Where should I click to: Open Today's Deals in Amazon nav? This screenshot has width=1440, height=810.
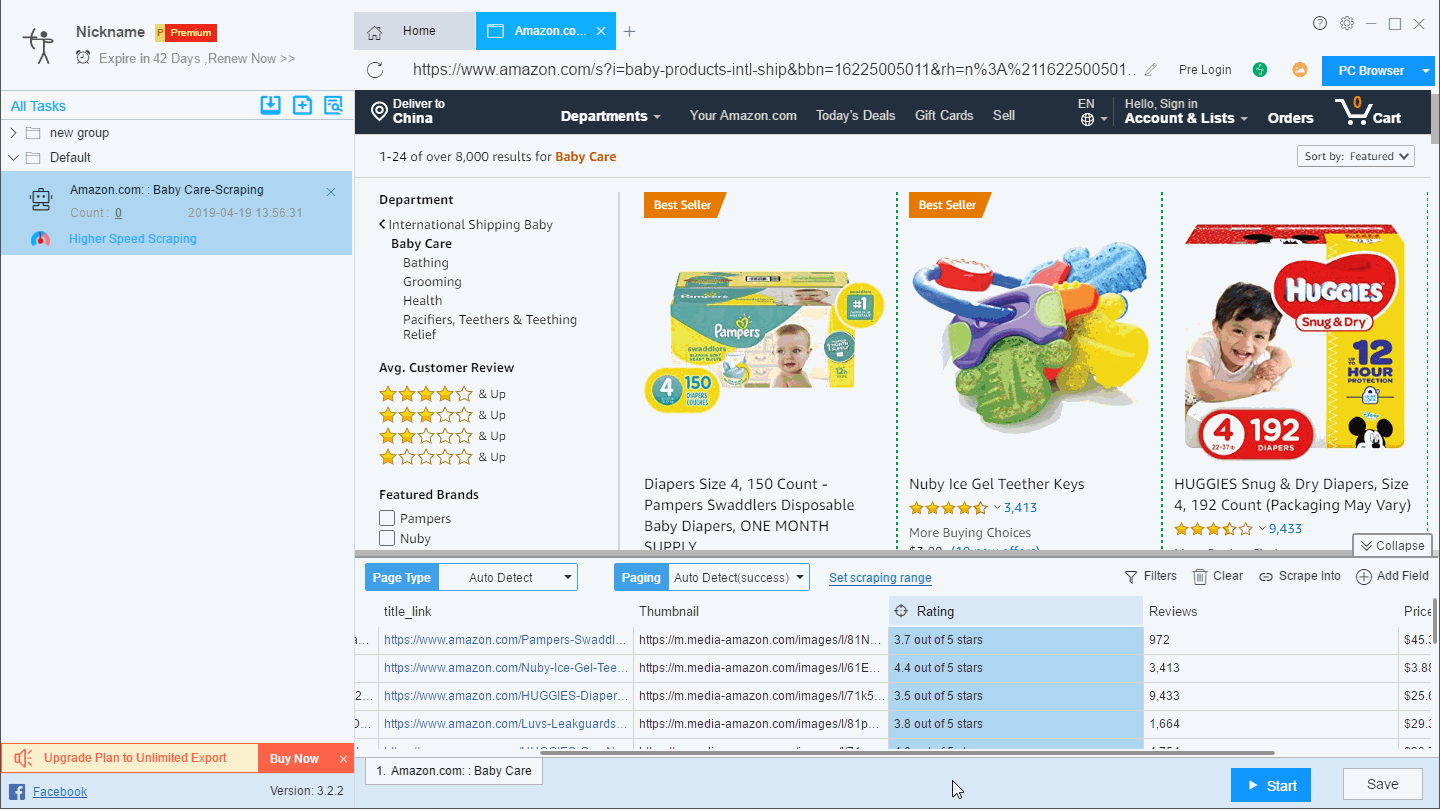point(856,115)
